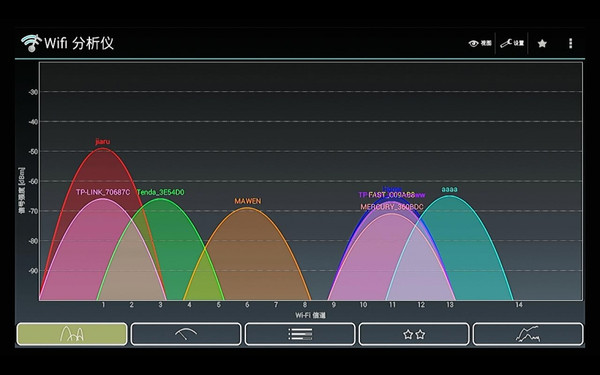This screenshot has height=375, width=600.
Task: Select the MERCURY_360BDC network label
Action: [392, 207]
